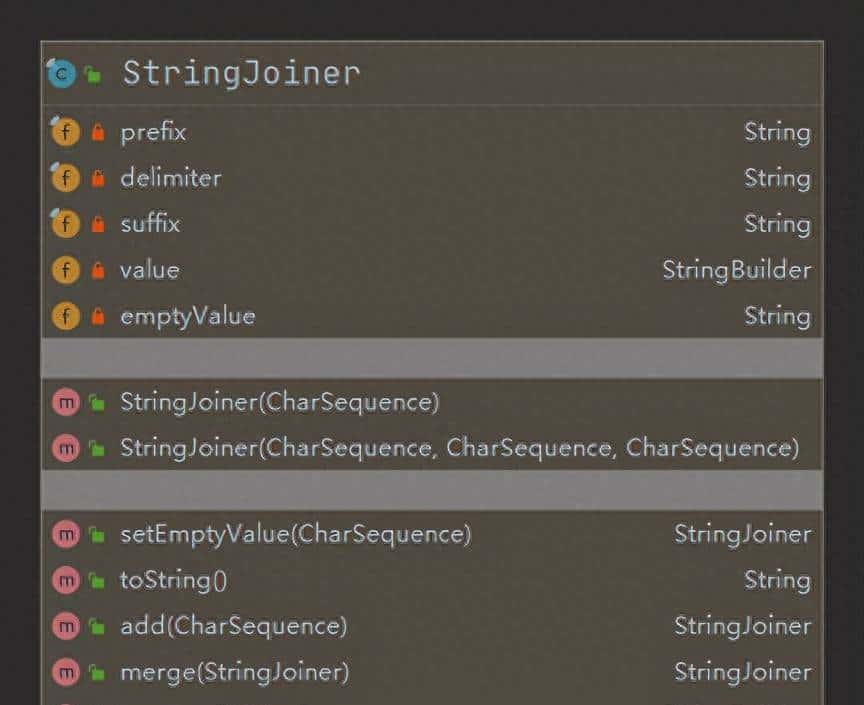Click the class icon beside StringJoiner title
The image size is (864, 705).
(62, 74)
